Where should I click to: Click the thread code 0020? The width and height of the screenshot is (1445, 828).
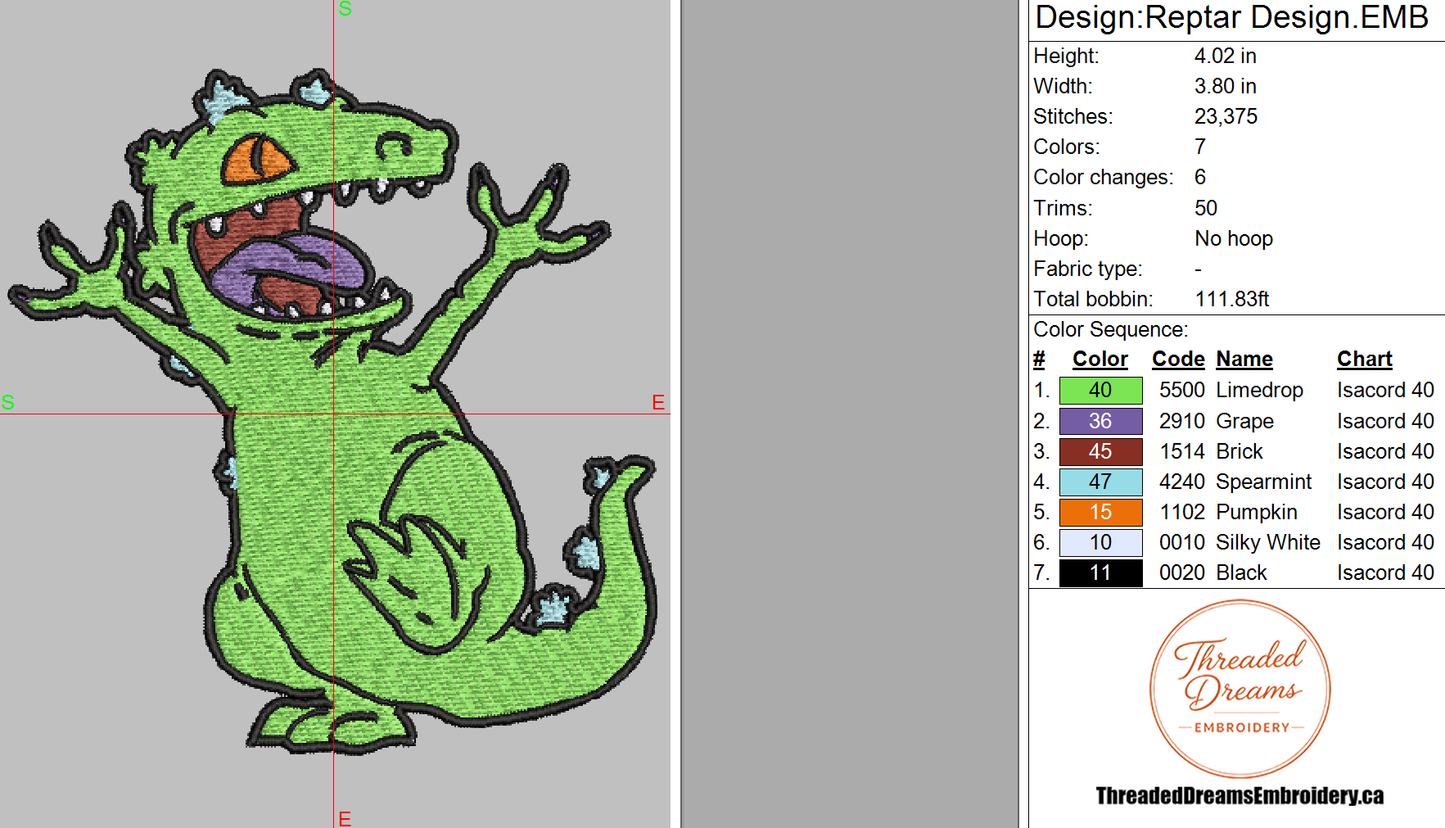point(1182,573)
